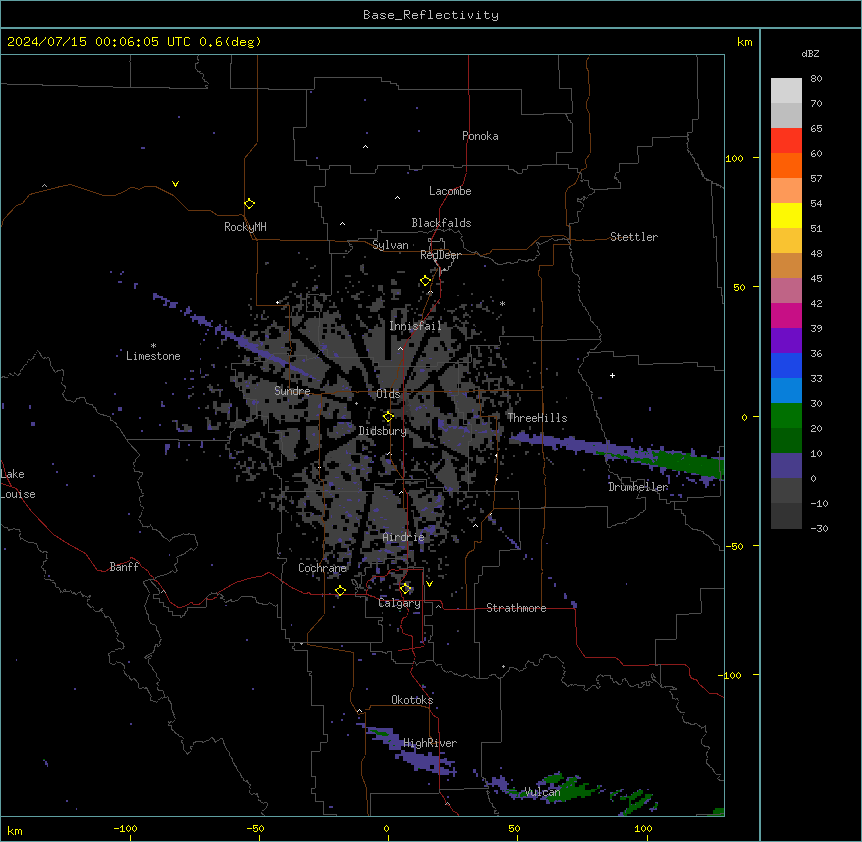
Task: Pick the bright yellow 51–54 dBZ swatch
Action: pos(786,215)
